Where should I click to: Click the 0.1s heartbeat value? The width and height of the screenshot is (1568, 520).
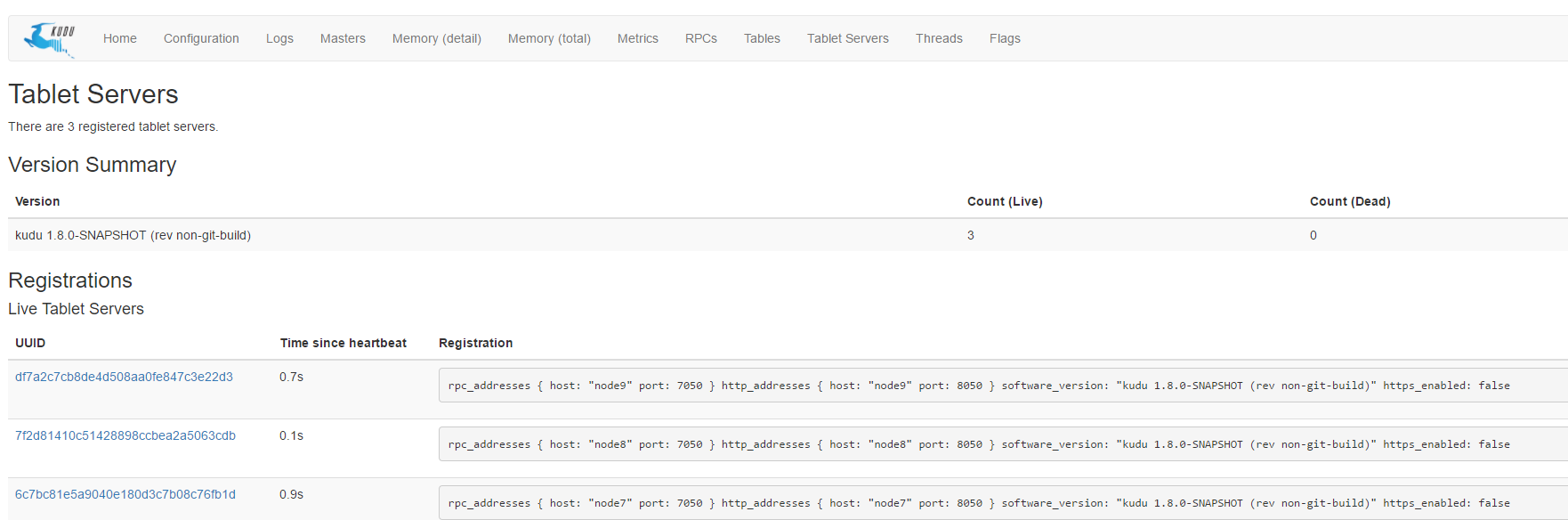click(x=291, y=435)
